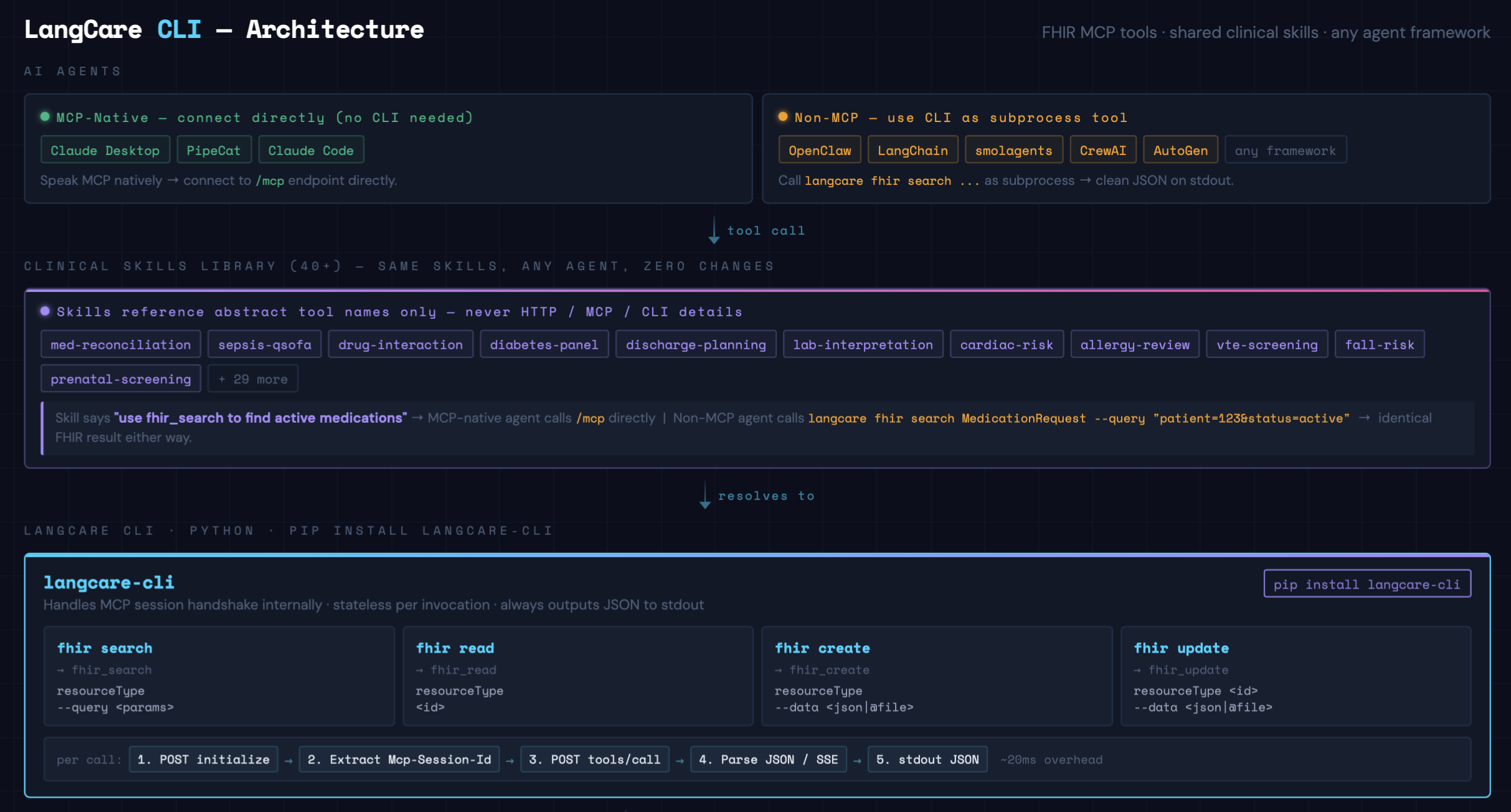Click the 'any framework' chip
This screenshot has height=812, width=1511.
coord(1286,150)
